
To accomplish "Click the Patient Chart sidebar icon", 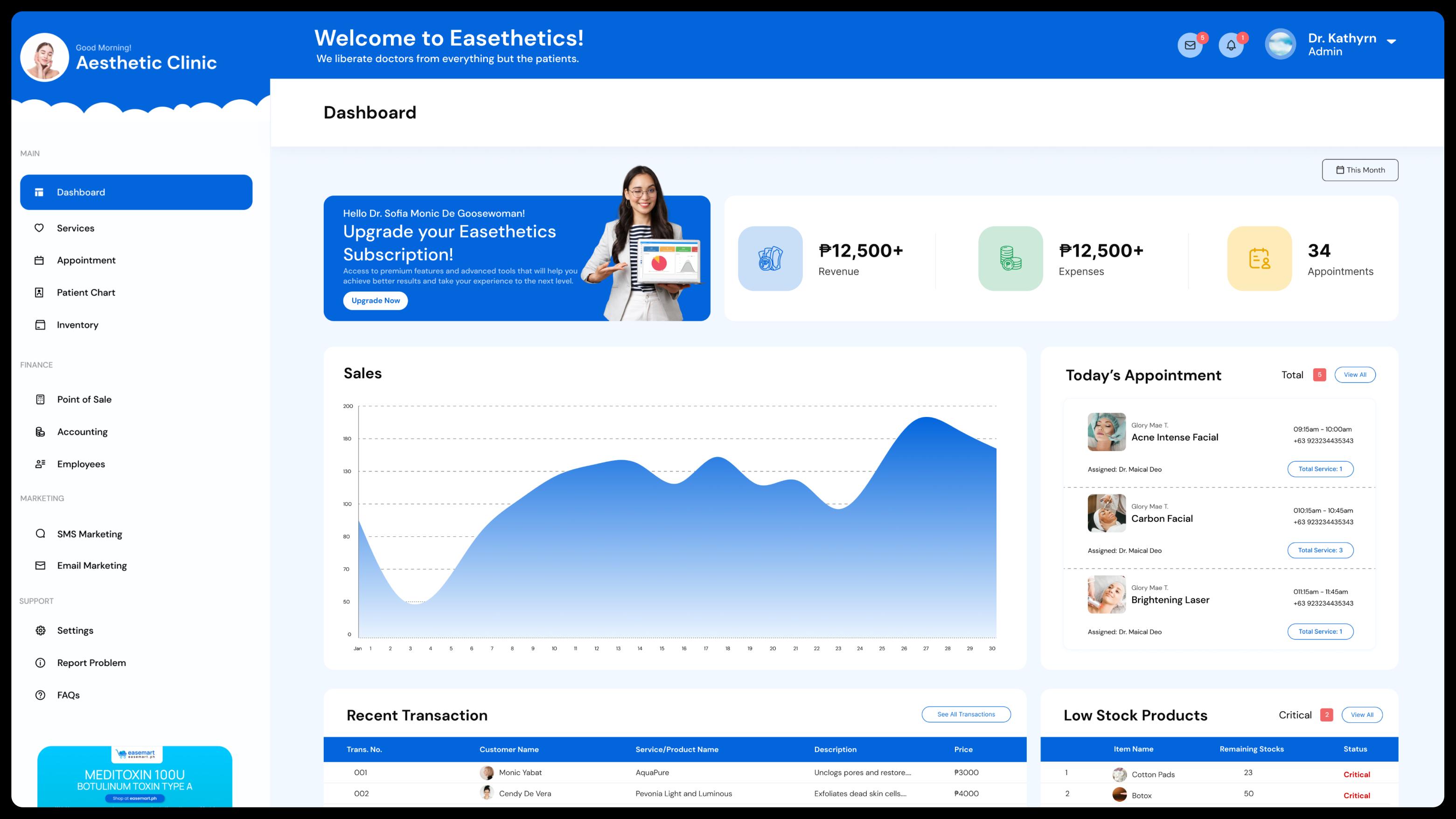I will pyautogui.click(x=39, y=292).
